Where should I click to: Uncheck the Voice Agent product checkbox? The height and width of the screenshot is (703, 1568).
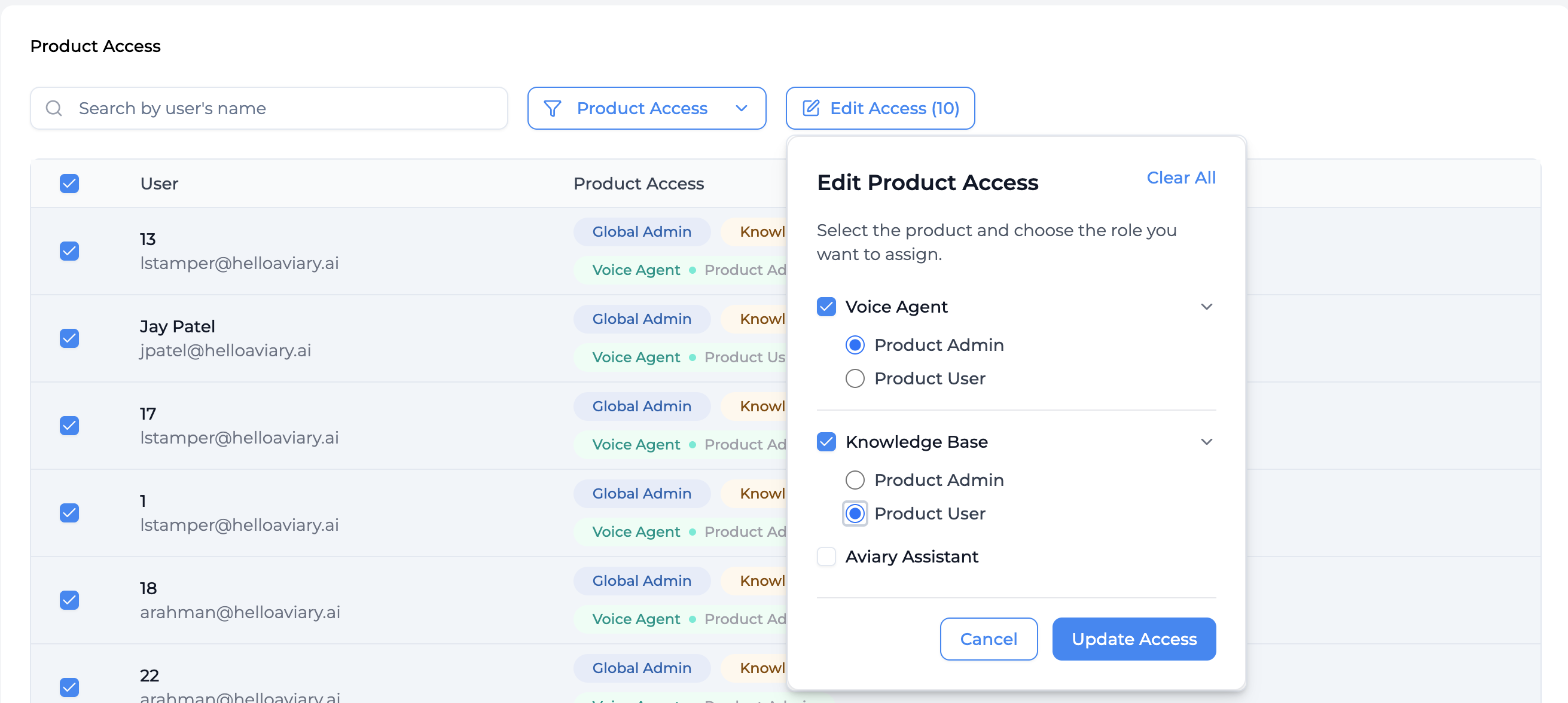point(826,307)
